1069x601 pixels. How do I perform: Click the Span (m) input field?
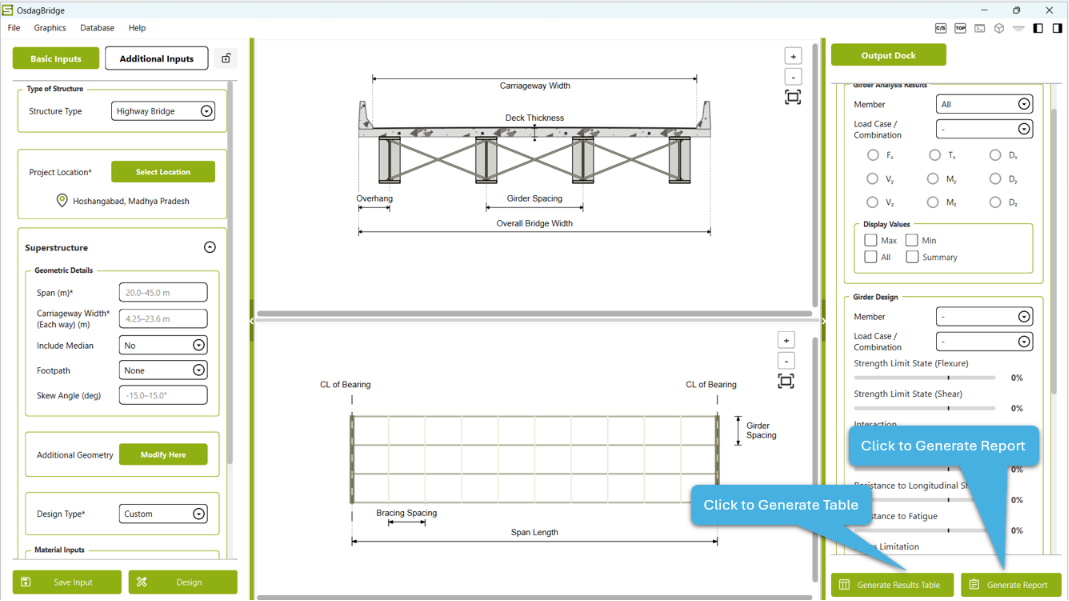click(x=163, y=292)
